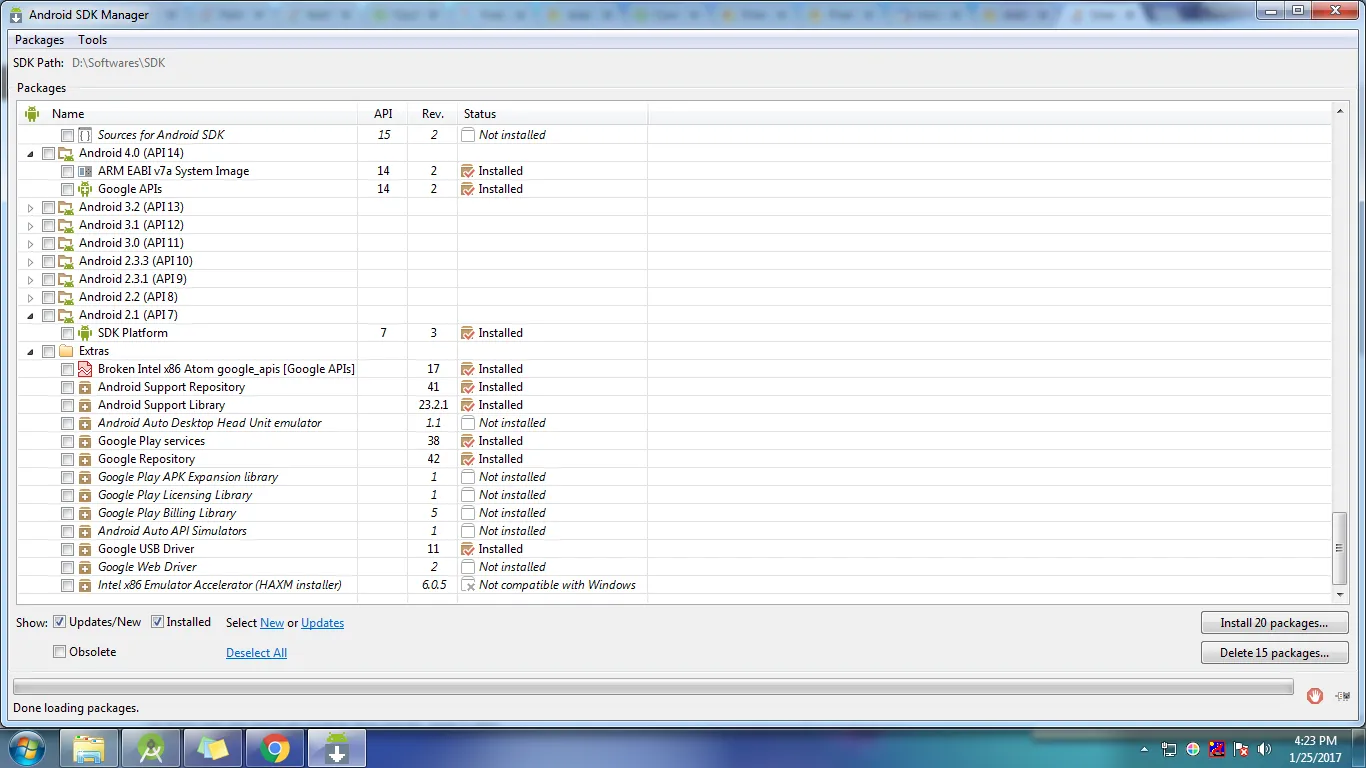Screen dimensions: 1366x768
Task: Click the Google USB Driver package icon
Action: pyautogui.click(x=85, y=549)
